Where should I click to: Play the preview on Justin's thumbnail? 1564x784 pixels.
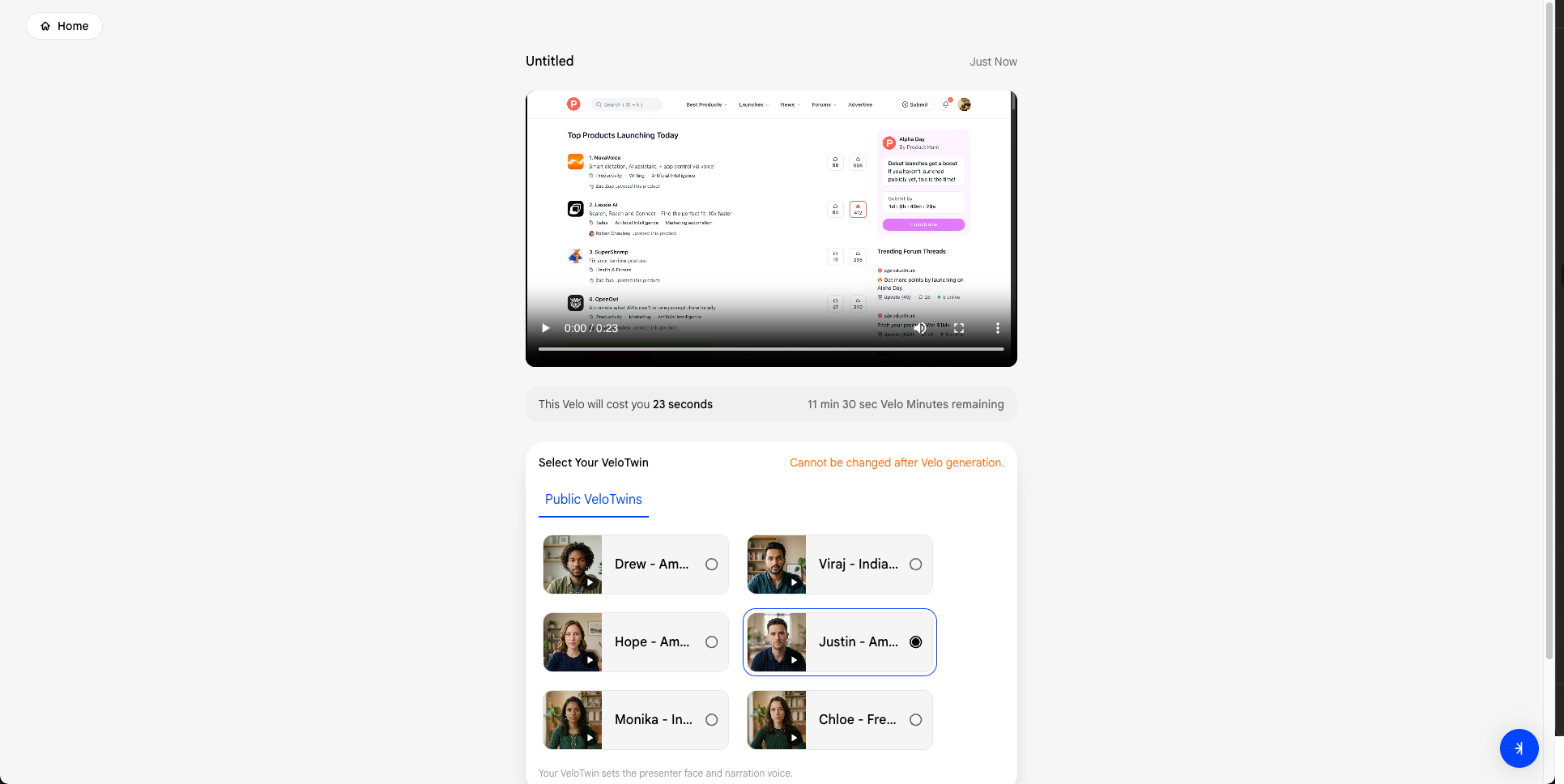pos(795,660)
